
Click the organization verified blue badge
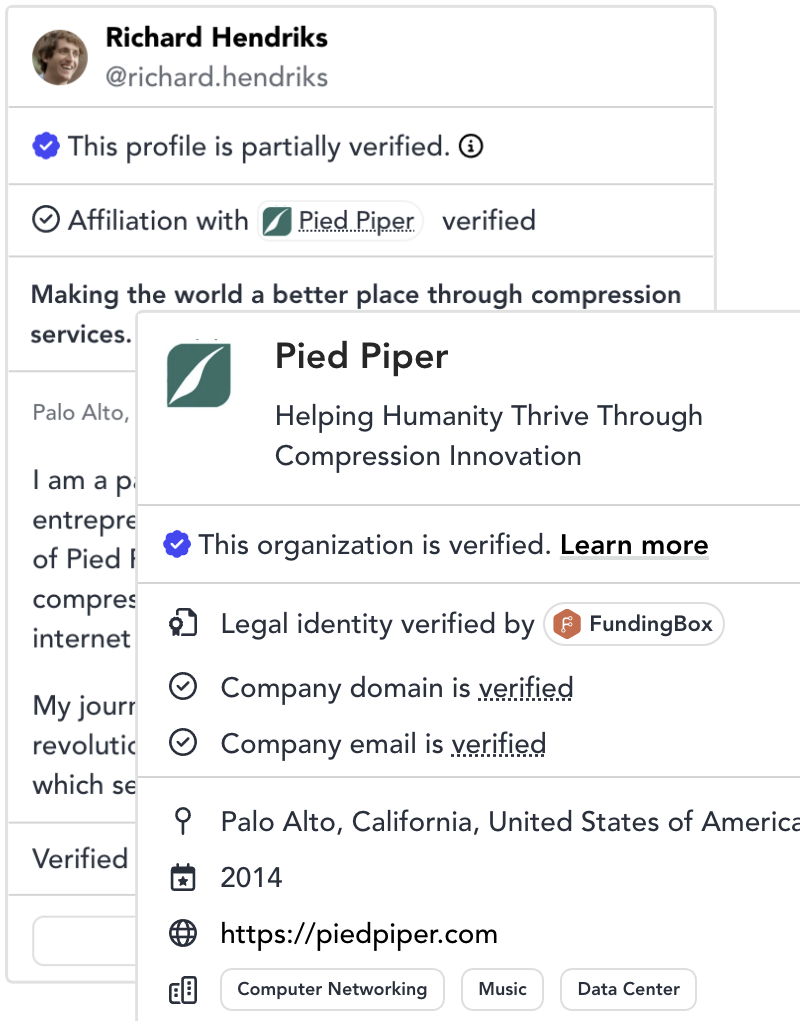tap(177, 545)
